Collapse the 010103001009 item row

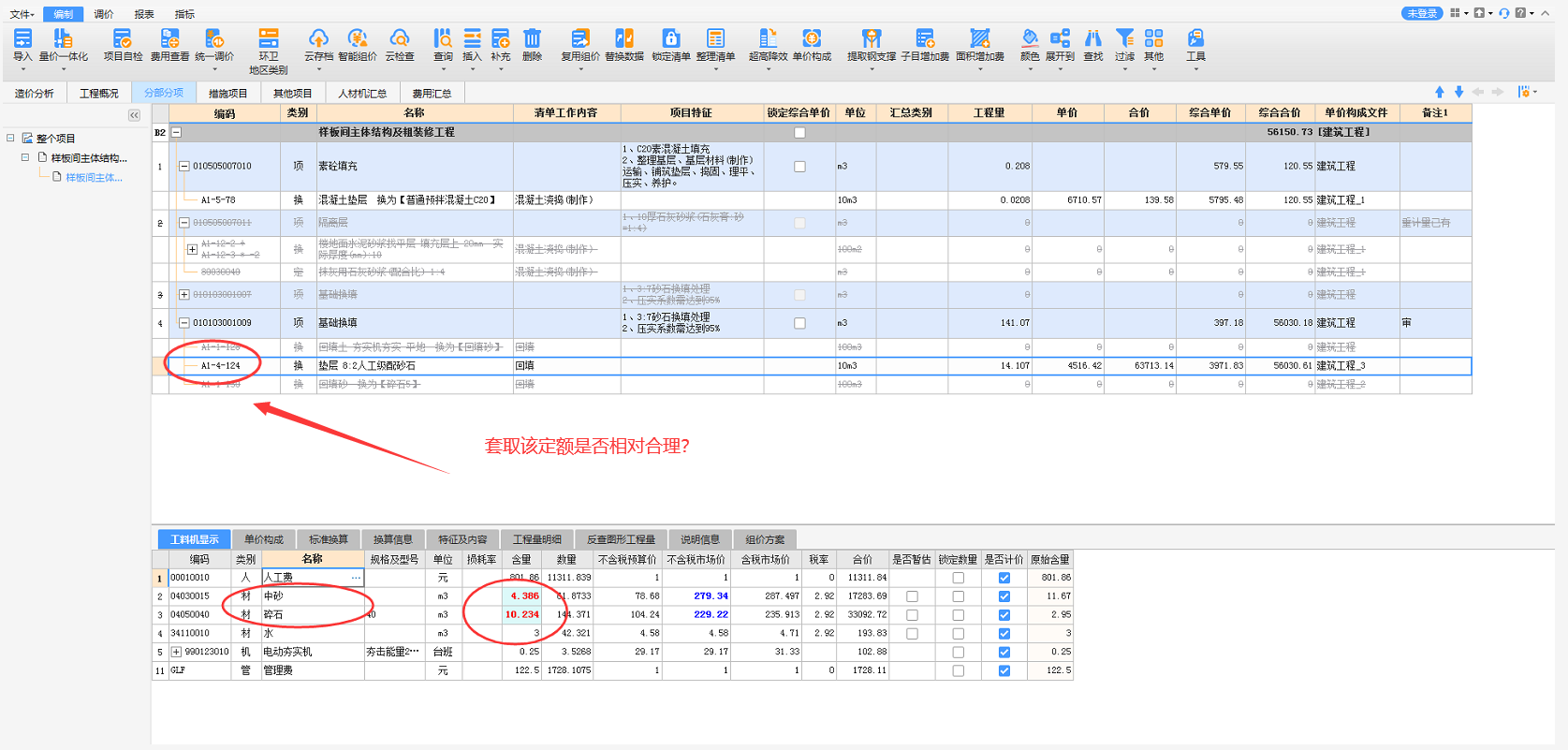click(184, 323)
